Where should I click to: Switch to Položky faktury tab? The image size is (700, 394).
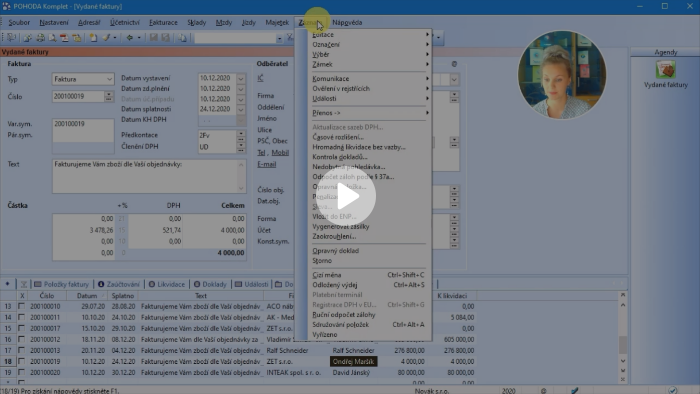[62, 284]
